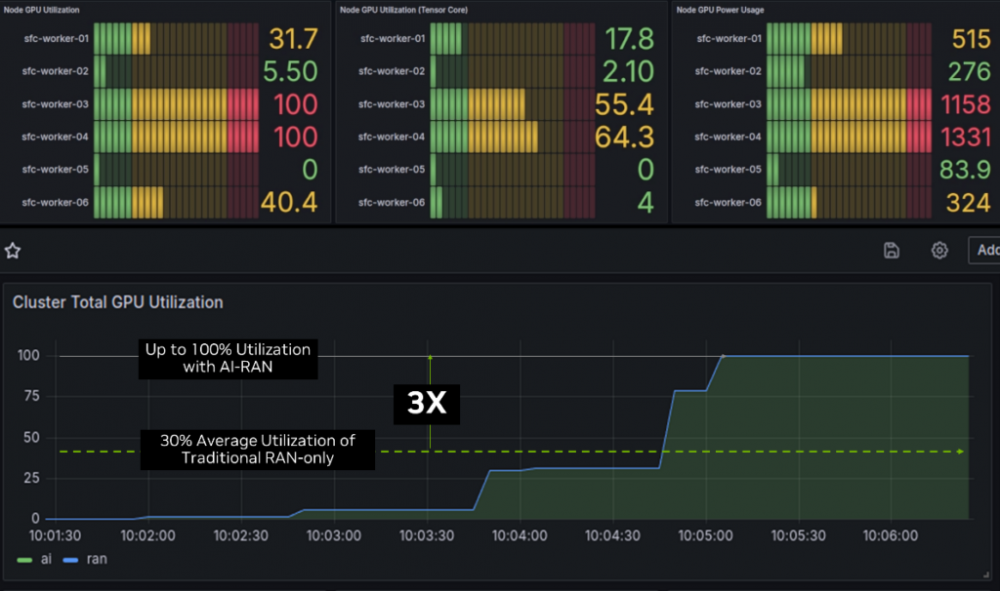Click the 3X annotation label on chart
Screen dimensions: 1000x591
click(x=432, y=404)
